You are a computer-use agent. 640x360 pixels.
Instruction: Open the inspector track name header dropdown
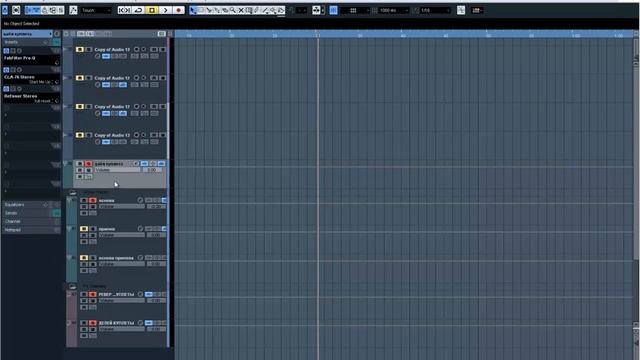pyautogui.click(x=27, y=34)
